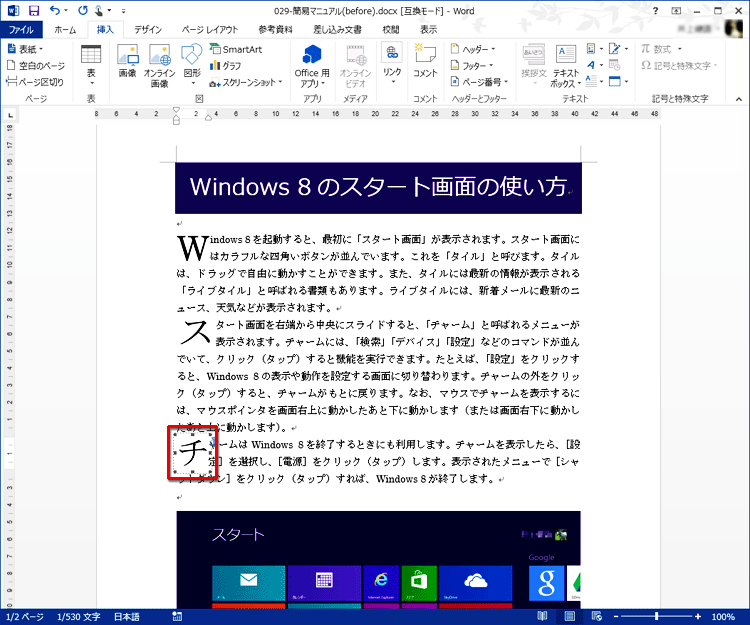Insert a 空白のページ blank page
This screenshot has width=750, height=625.
pos(36,66)
